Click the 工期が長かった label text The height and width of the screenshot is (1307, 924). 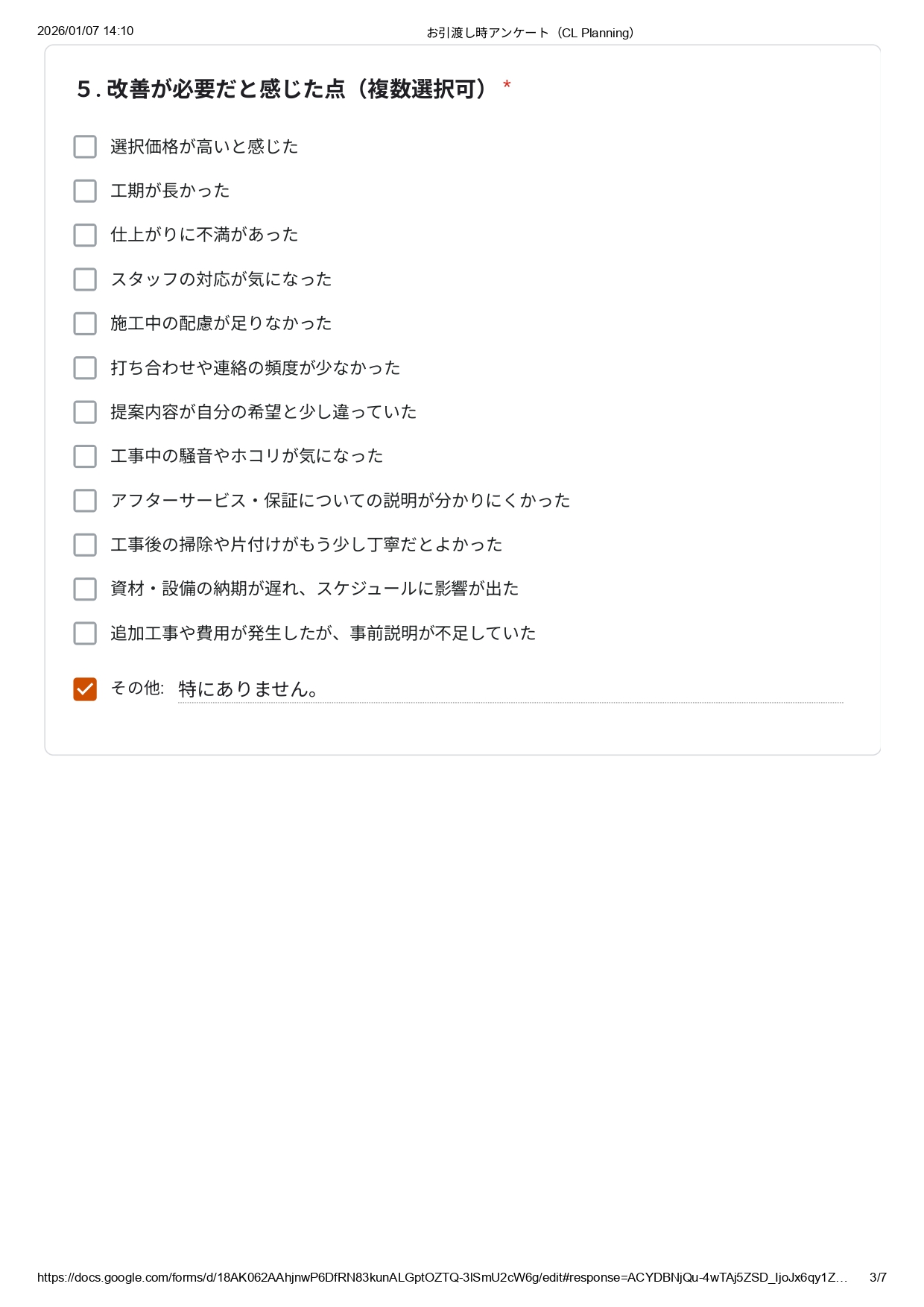tap(170, 191)
